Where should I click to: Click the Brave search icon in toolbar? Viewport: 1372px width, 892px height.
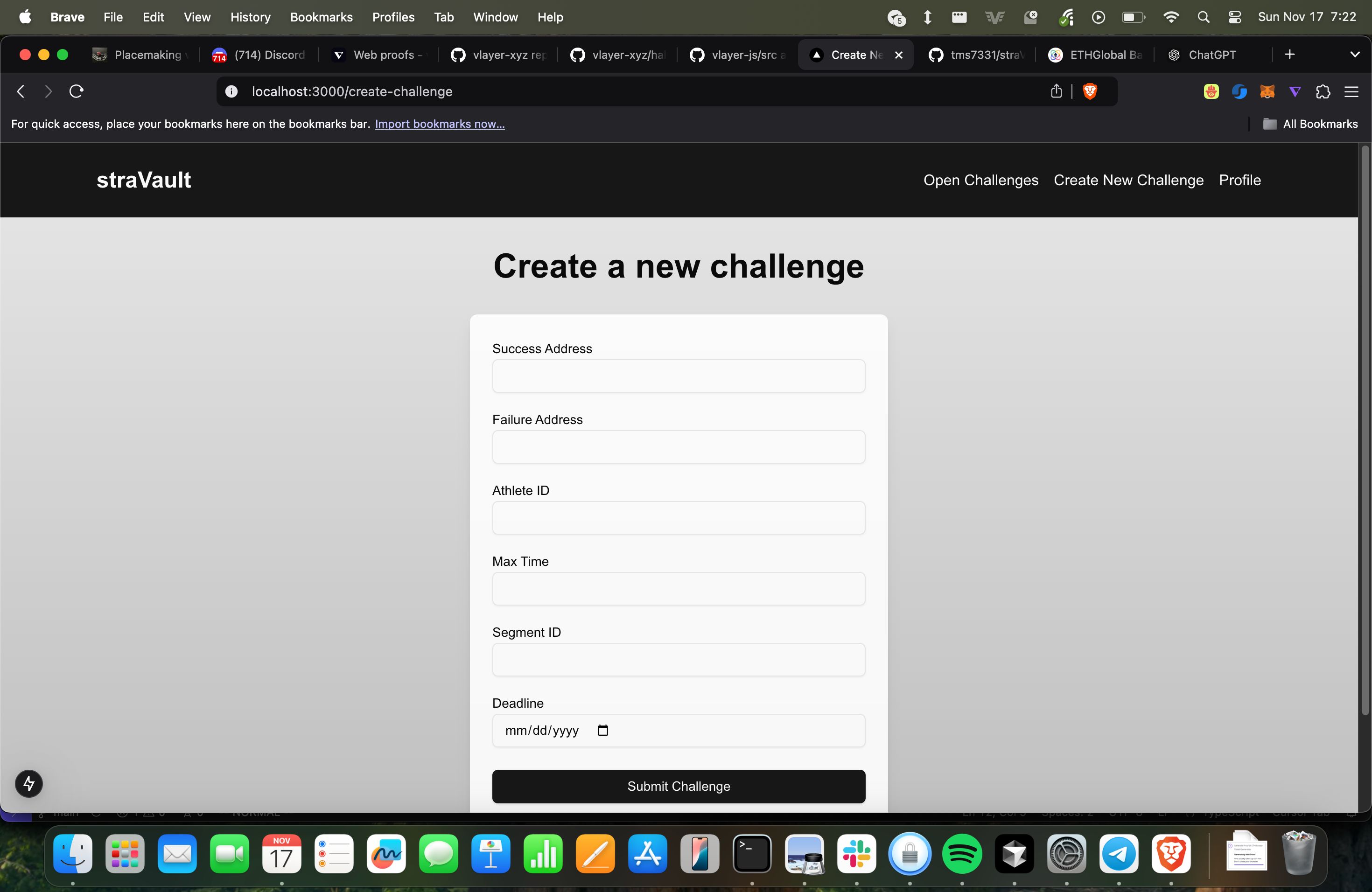click(1089, 91)
